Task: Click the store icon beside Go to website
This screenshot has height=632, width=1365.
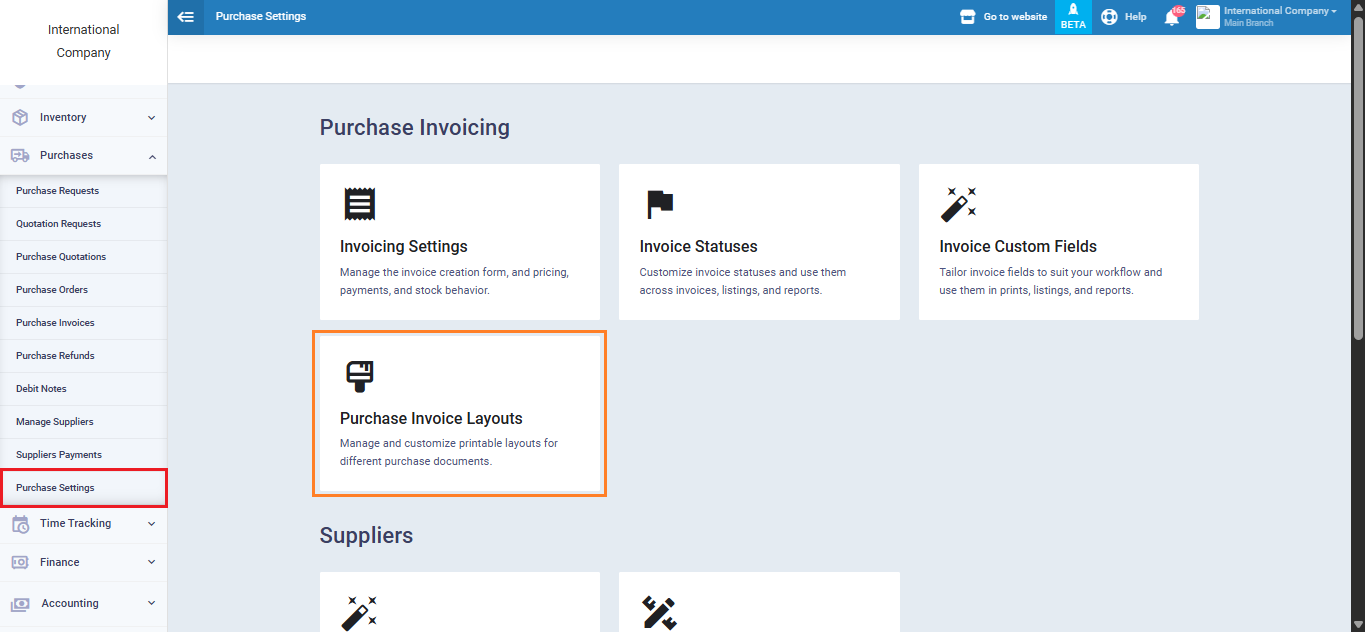Action: point(967,17)
